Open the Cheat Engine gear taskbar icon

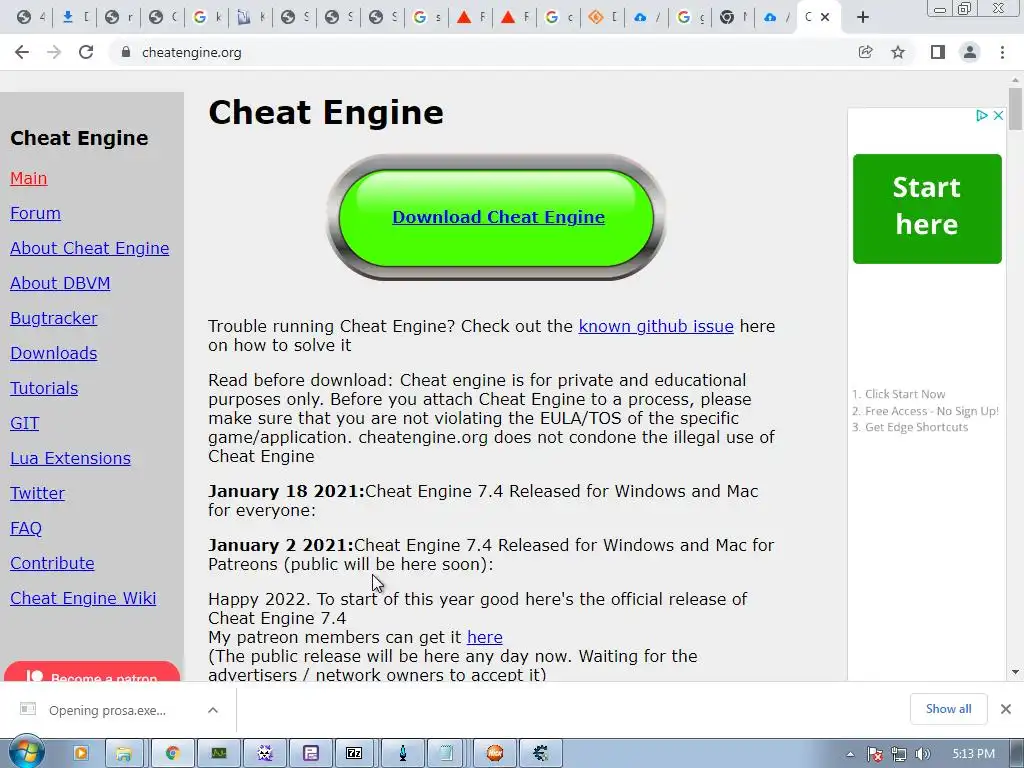click(x=541, y=754)
